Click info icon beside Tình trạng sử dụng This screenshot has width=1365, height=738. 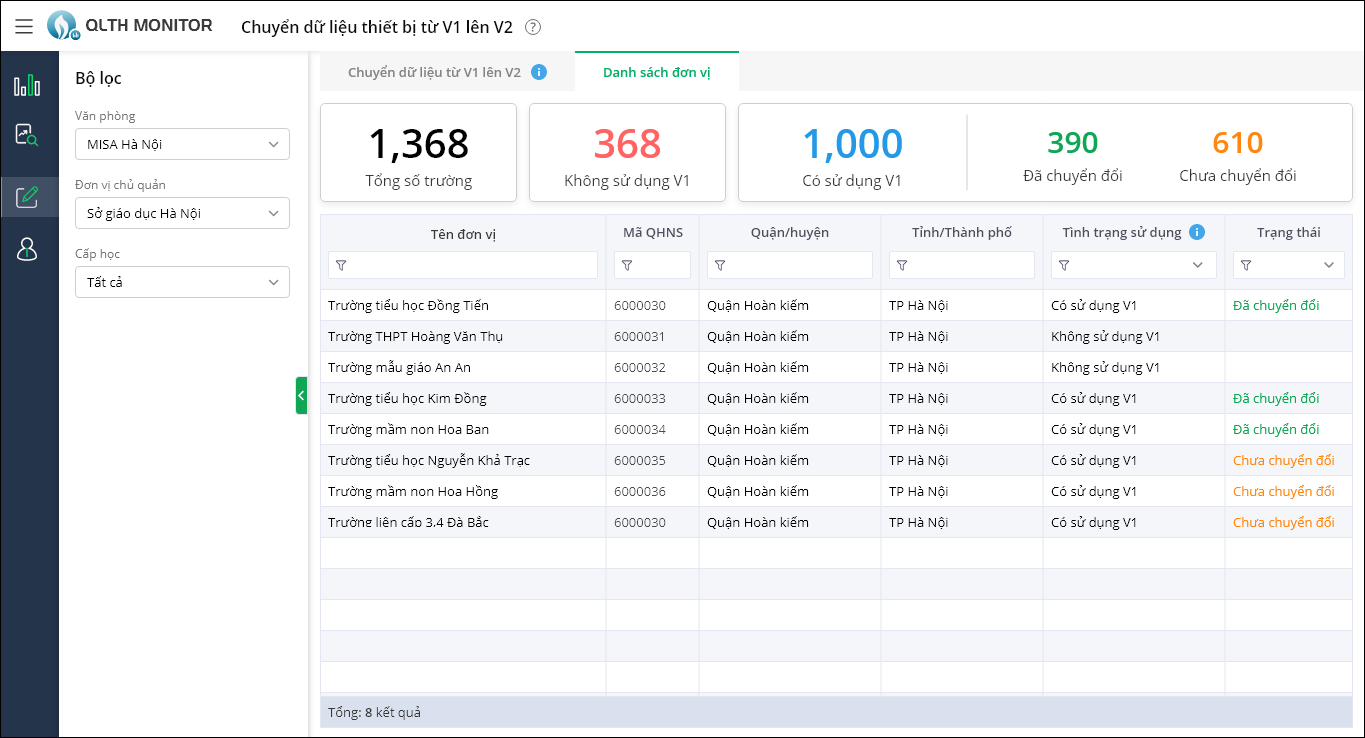coord(1197,232)
